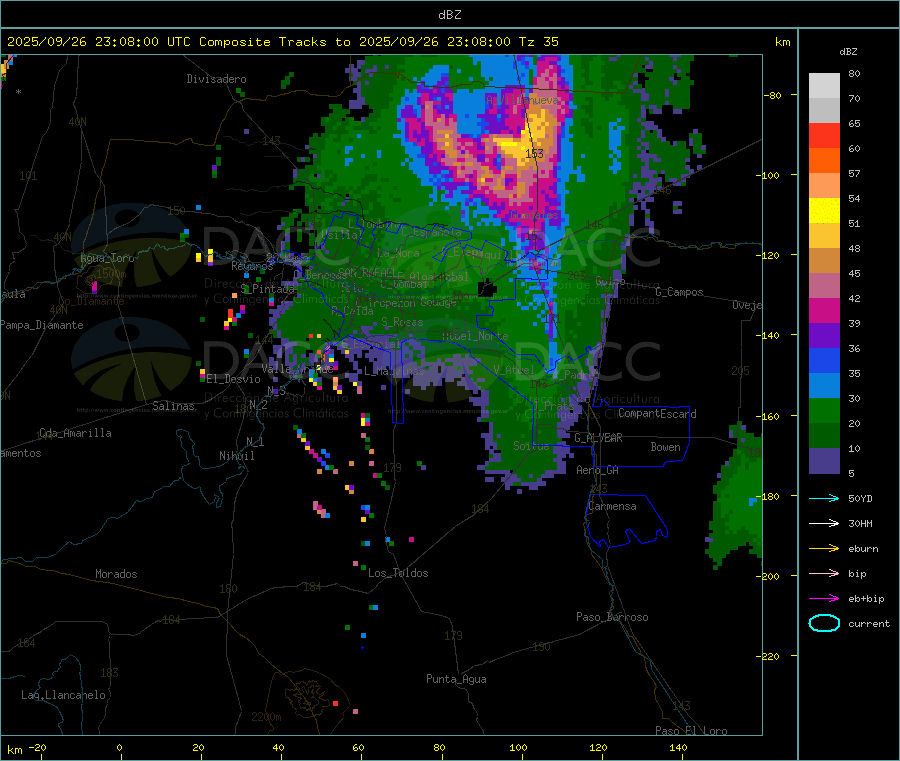
Task: Click the 'Punta_Agua' map label
Action: point(456,680)
